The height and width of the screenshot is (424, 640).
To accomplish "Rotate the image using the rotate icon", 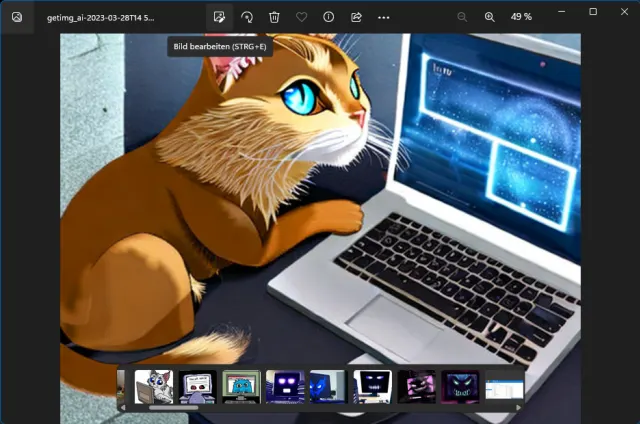I will click(x=247, y=17).
